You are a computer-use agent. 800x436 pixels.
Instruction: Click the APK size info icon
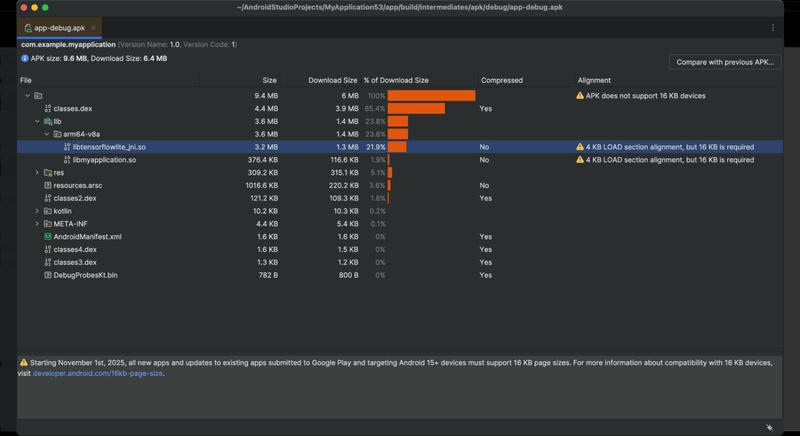pos(24,59)
